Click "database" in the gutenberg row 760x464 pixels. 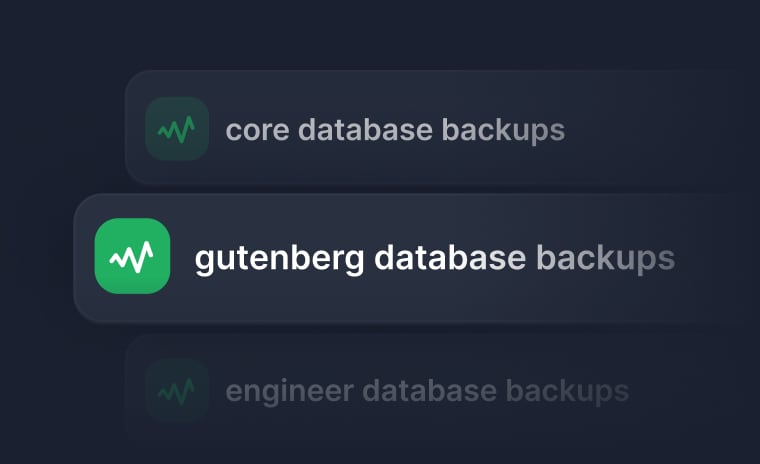tap(450, 258)
